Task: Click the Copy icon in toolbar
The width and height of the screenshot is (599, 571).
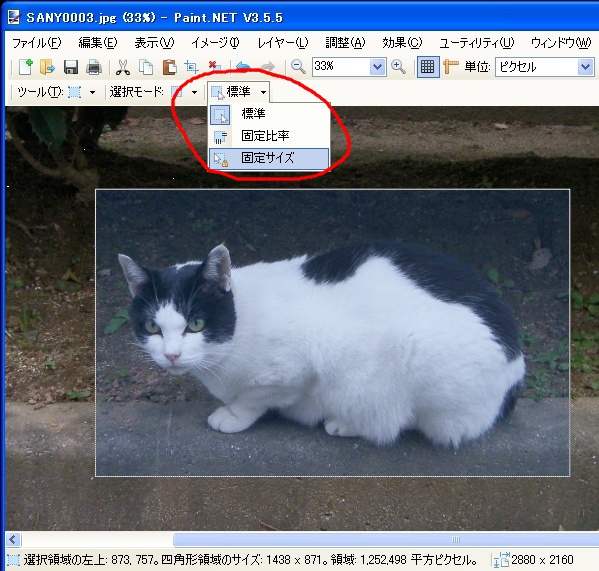Action: click(x=146, y=67)
